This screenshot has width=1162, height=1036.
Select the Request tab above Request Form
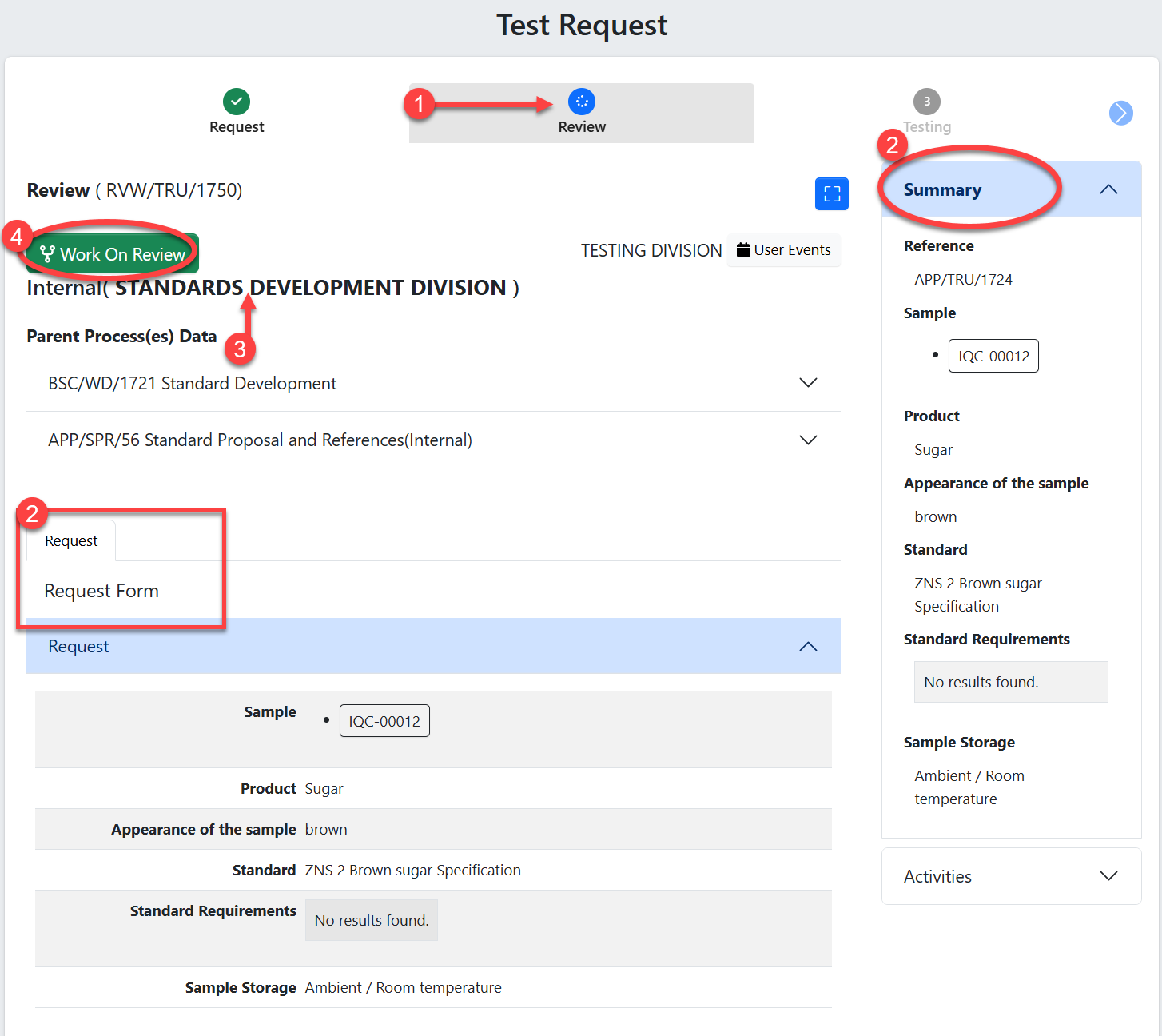pos(71,541)
